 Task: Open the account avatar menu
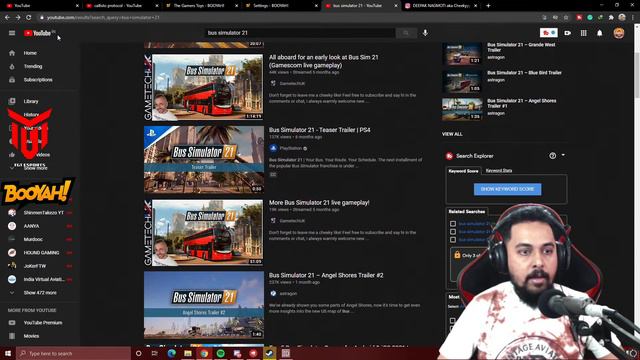tap(619, 33)
